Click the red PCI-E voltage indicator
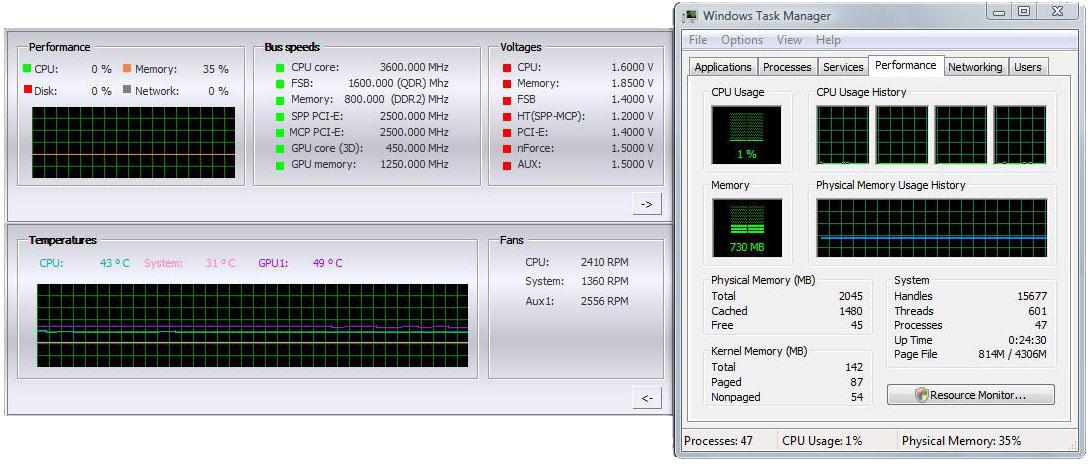Screen dimensions: 1089x464 coord(506,133)
